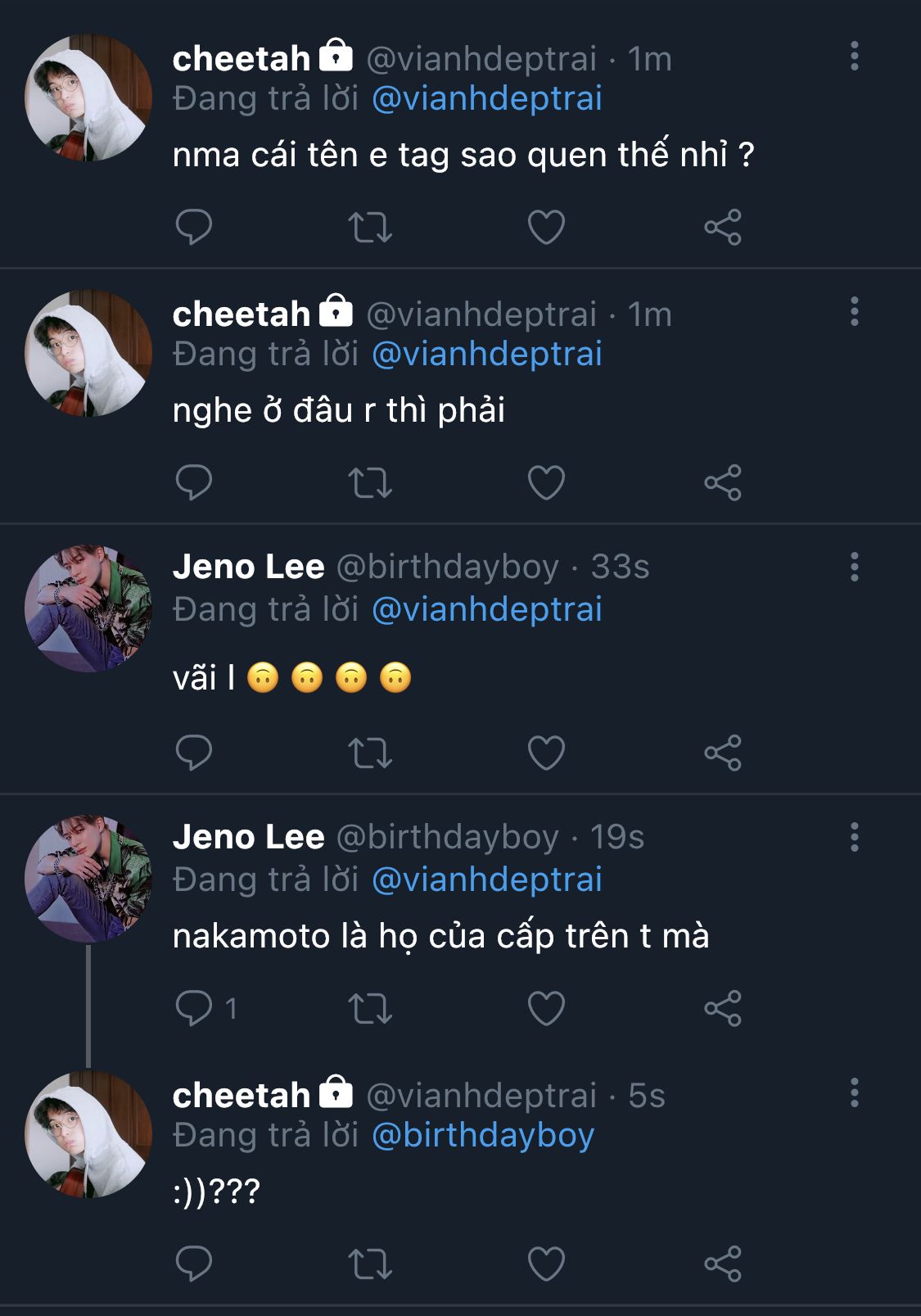Open more options for the 'vãi l' tweet
The width and height of the screenshot is (921, 1316).
point(854,567)
